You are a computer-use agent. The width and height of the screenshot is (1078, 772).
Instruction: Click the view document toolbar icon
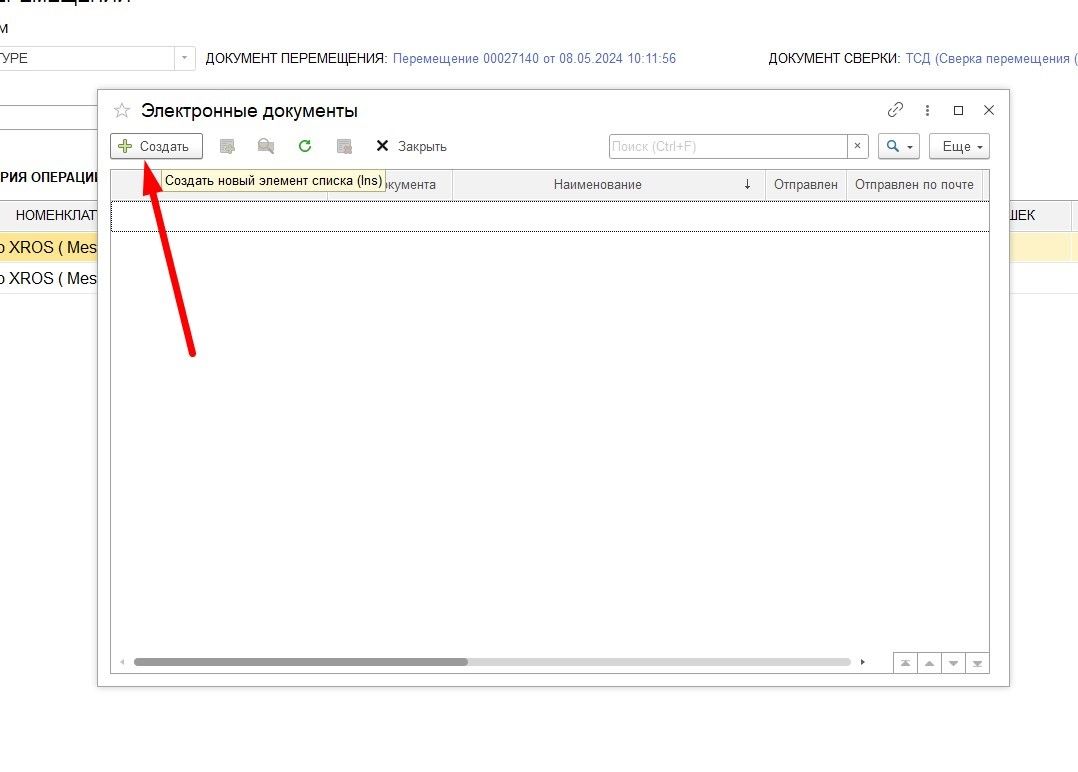point(265,146)
